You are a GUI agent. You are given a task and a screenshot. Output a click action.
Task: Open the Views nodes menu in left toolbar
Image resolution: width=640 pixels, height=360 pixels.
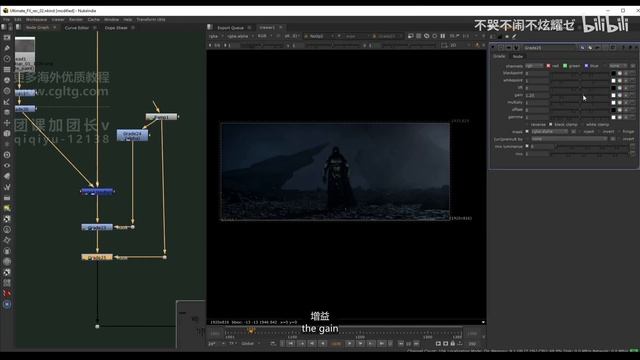tap(7, 165)
